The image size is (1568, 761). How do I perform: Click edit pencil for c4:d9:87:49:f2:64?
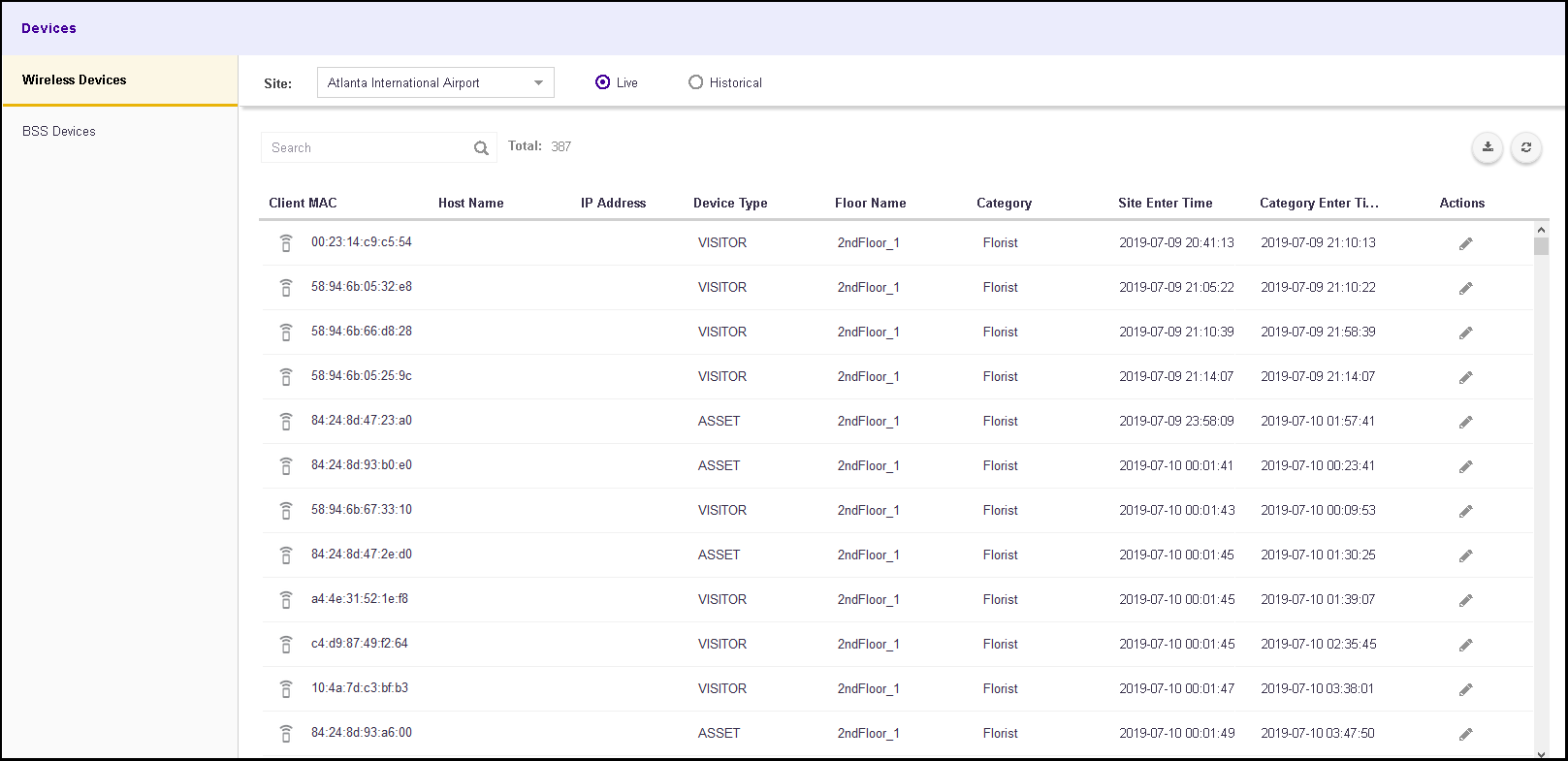point(1465,645)
